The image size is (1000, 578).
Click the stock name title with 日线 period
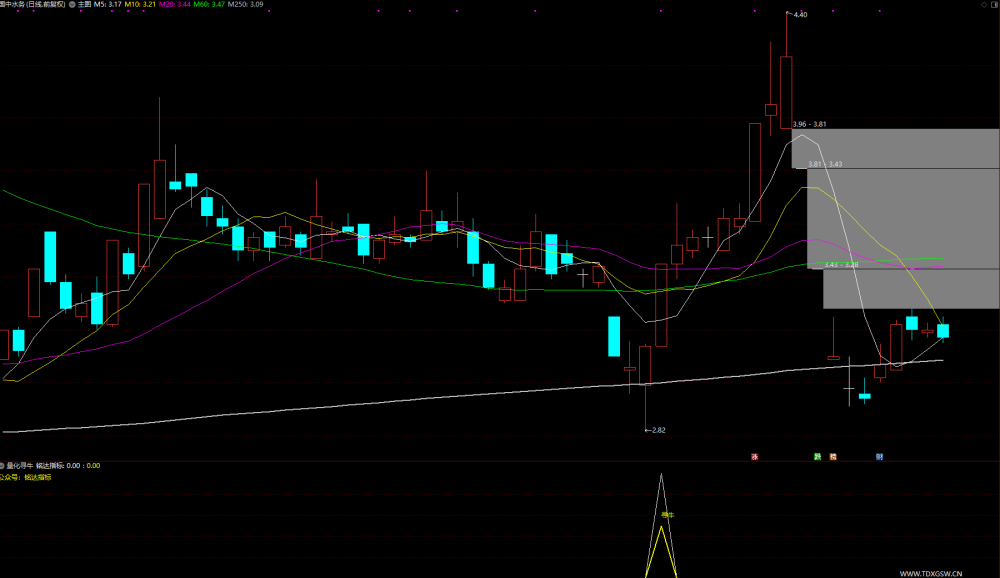33,4
